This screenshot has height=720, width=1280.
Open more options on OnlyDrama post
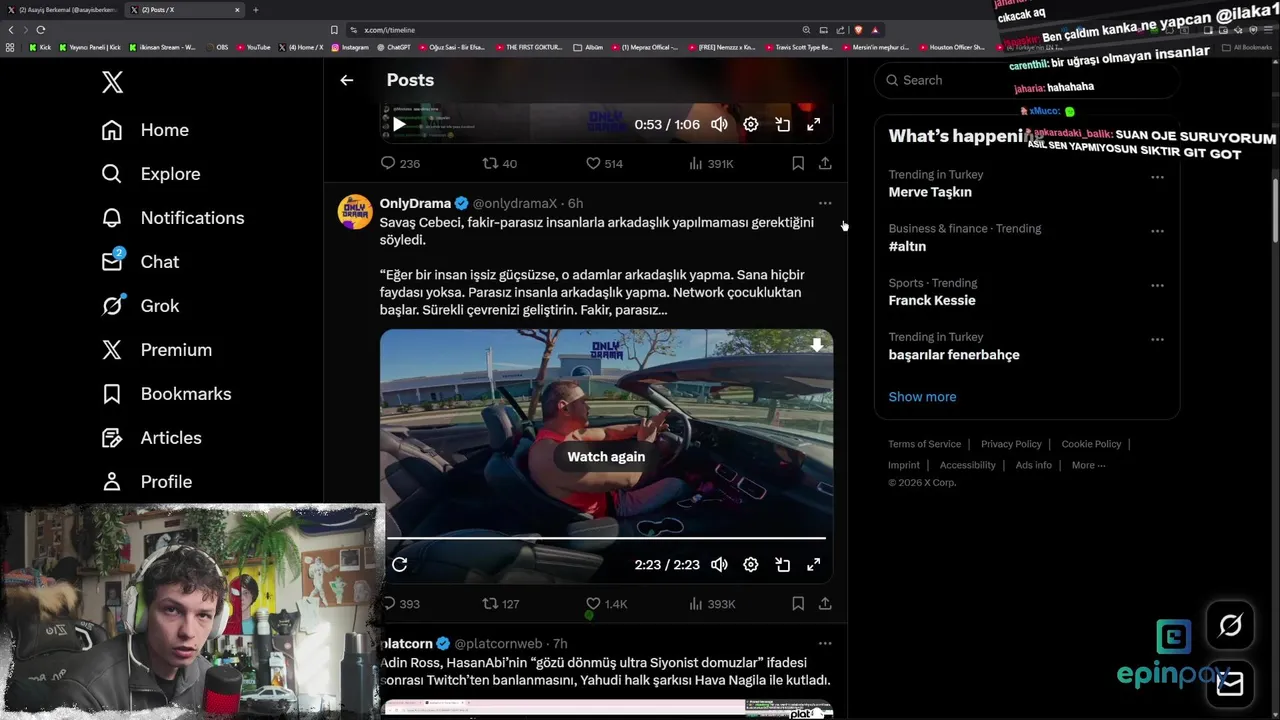click(x=825, y=203)
